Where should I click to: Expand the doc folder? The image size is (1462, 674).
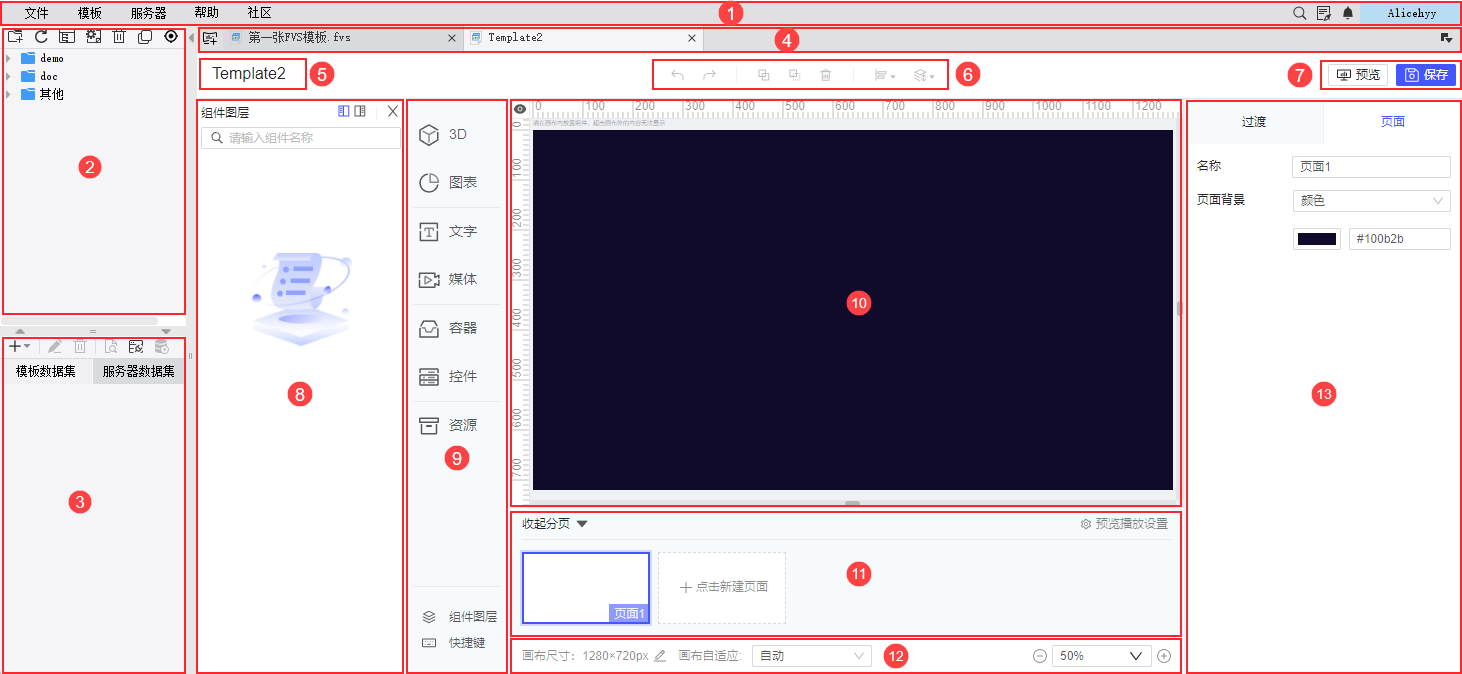point(9,76)
